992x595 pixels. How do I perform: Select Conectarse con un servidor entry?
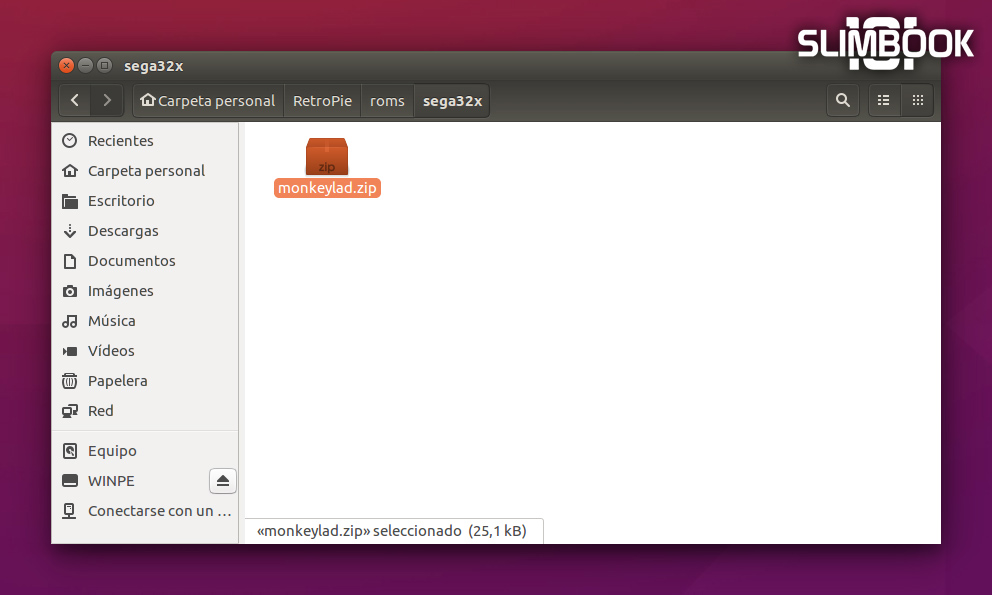(150, 511)
